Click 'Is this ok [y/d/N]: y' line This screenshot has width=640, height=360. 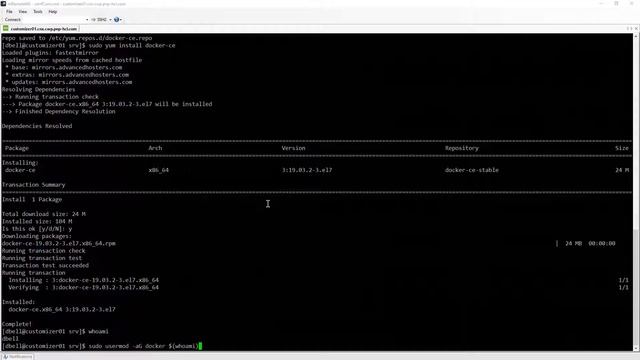[x=37, y=229]
